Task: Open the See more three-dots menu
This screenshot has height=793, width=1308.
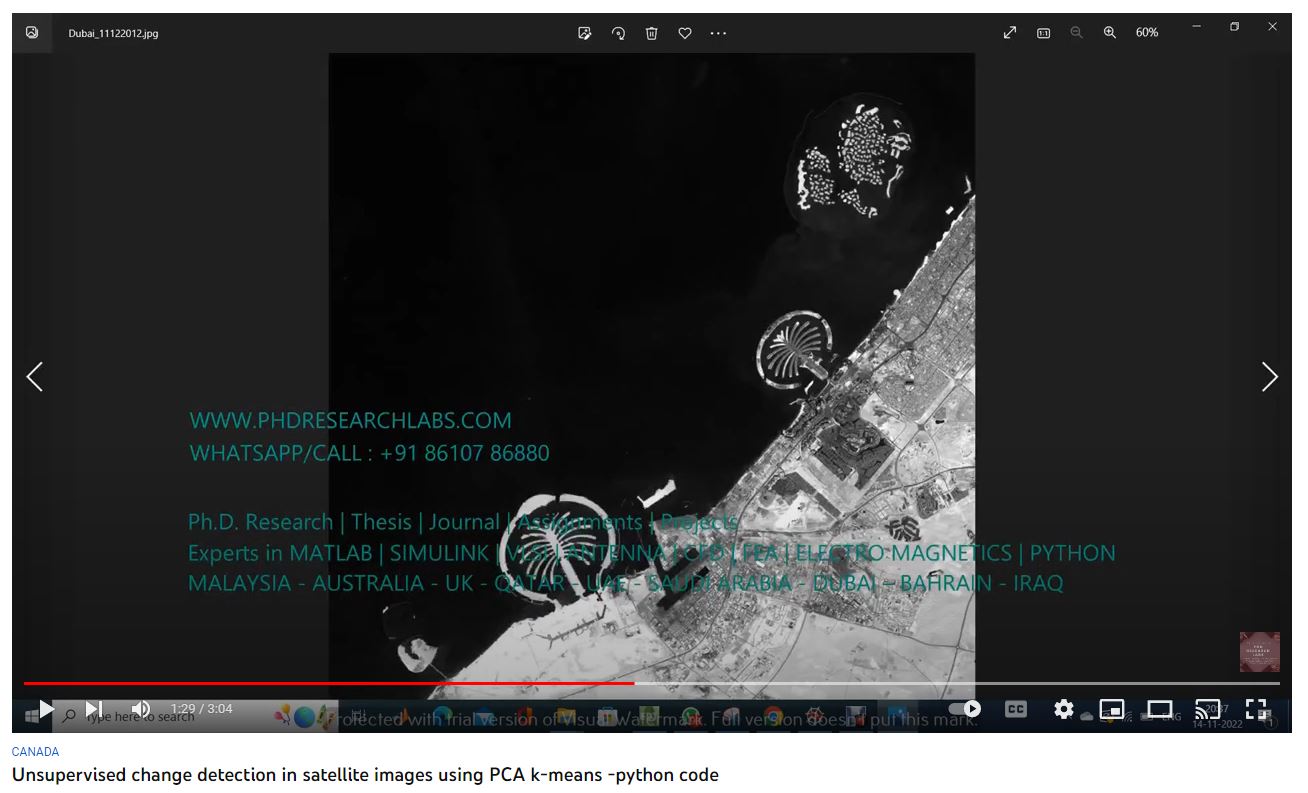Action: (718, 33)
